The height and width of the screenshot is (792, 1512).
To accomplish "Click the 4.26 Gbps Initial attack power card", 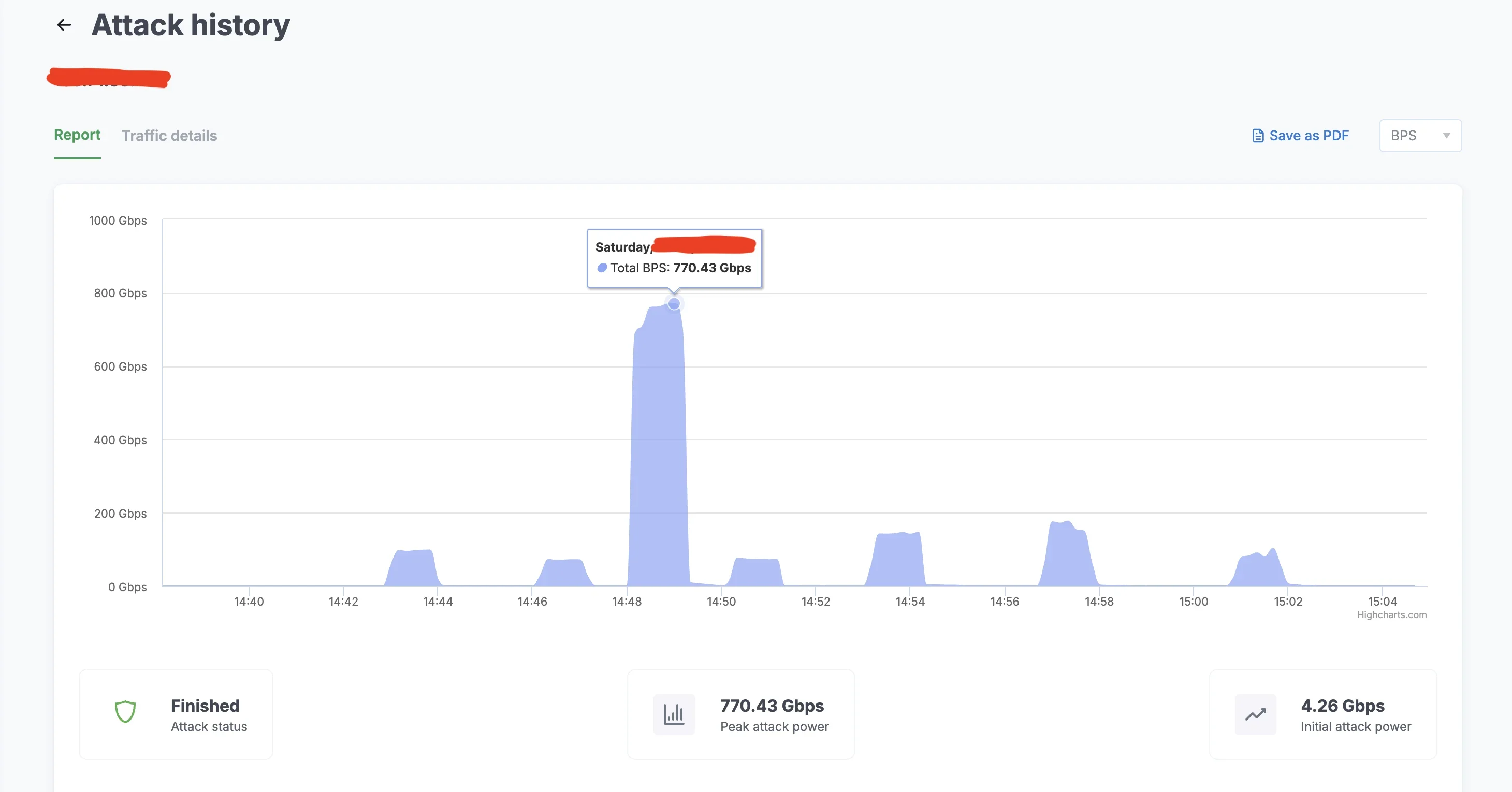I will [1323, 714].
